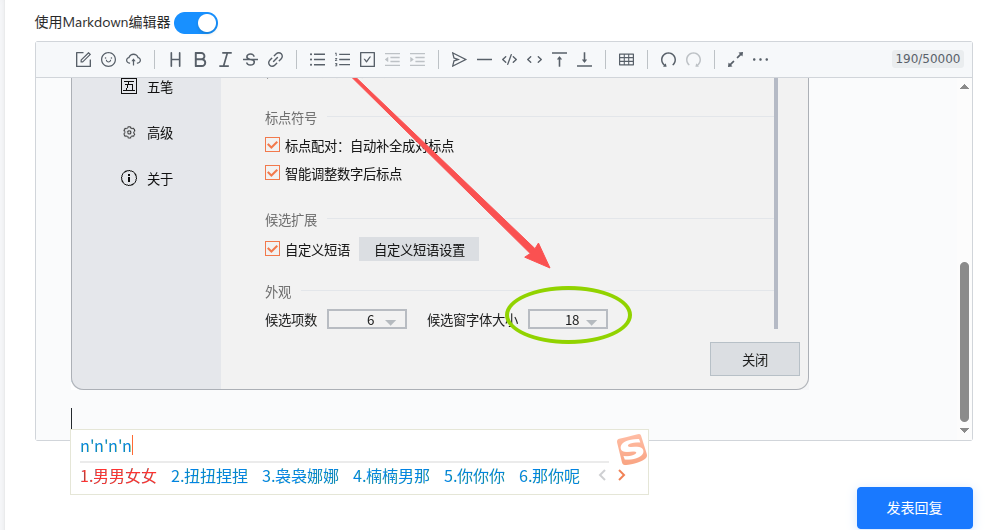
Task: Click the 自定义短语设置 button
Action: (x=419, y=250)
